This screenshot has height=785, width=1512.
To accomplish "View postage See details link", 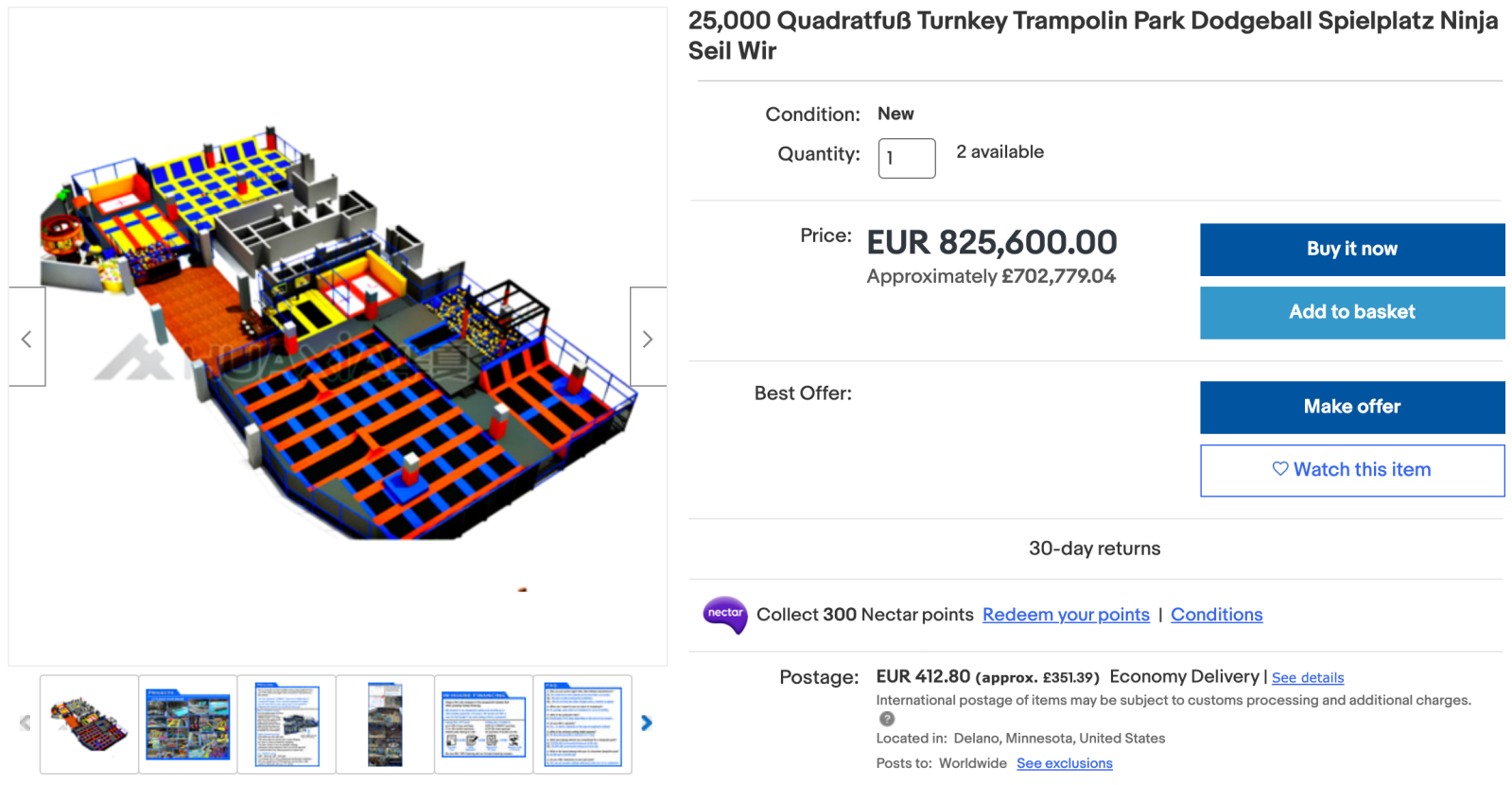I will point(1307,678).
